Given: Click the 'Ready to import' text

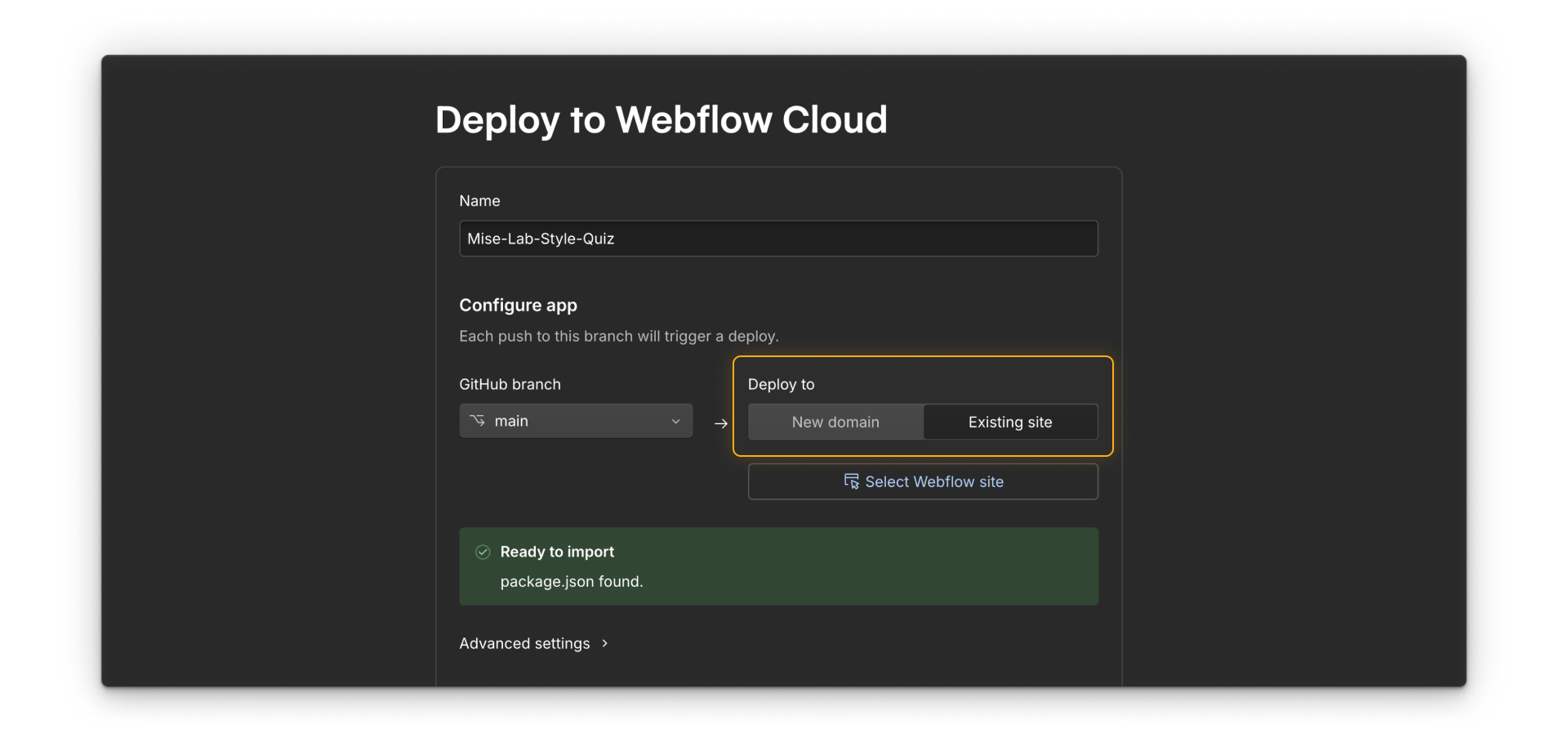Looking at the screenshot, I should point(557,552).
